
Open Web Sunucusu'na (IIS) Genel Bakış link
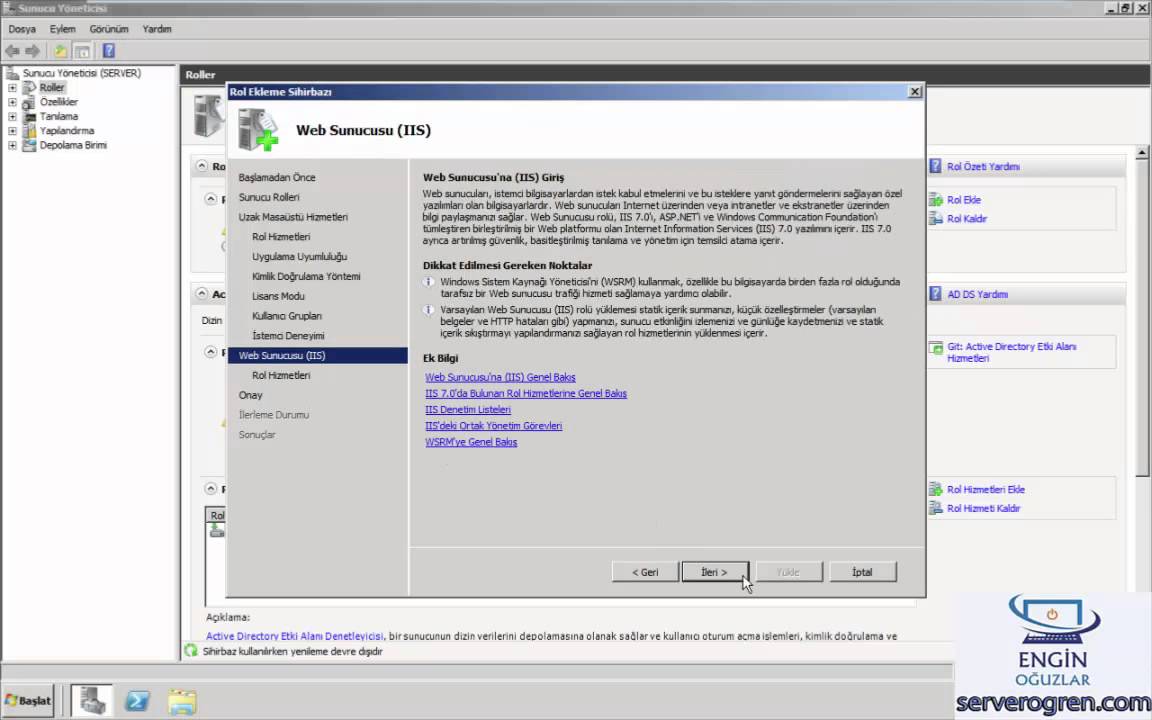pos(500,378)
